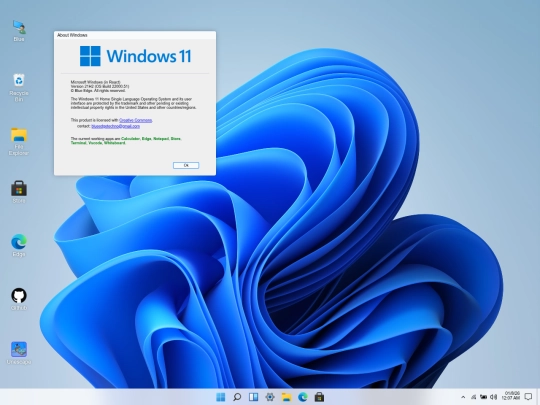Viewport: 540px width, 405px height.
Task: Click OK in About Windows dialog
Action: [186, 165]
